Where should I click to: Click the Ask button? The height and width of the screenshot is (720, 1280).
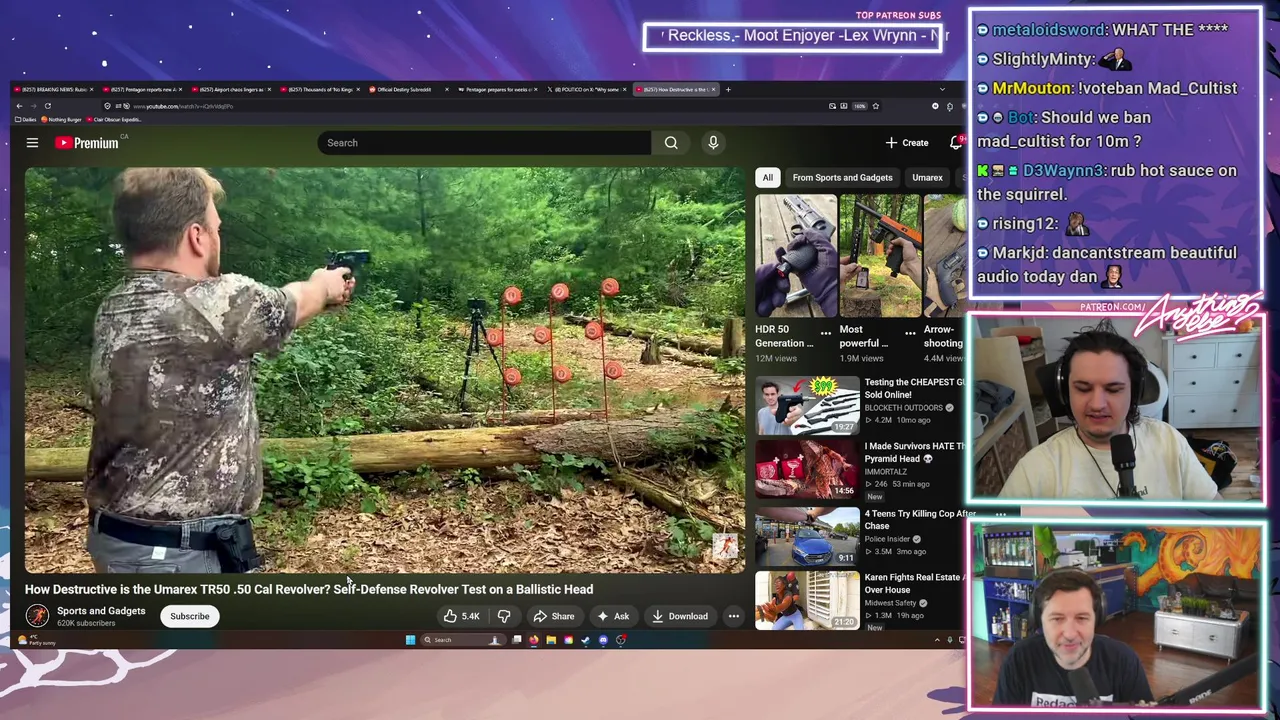click(613, 616)
